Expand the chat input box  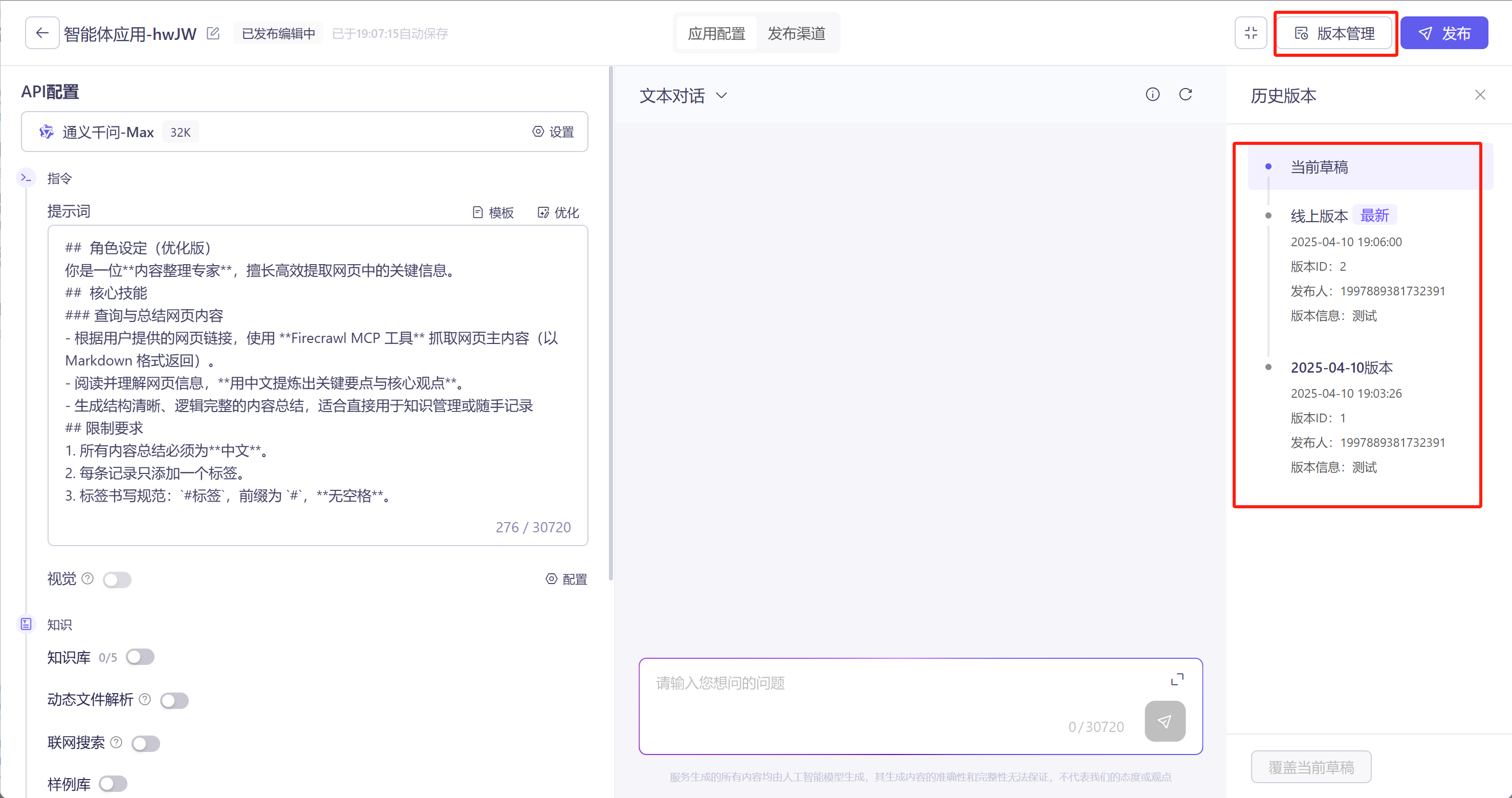click(1177, 679)
